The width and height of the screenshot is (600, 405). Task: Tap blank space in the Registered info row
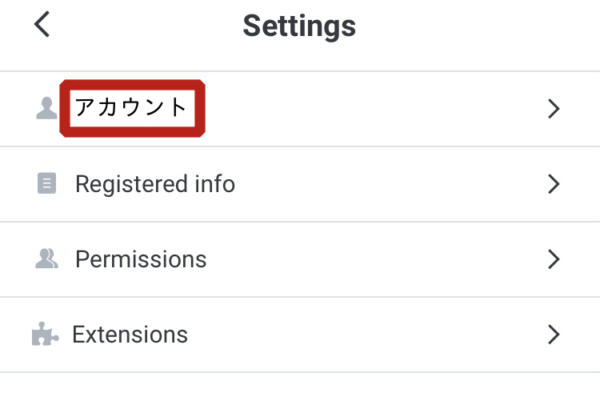(390, 184)
